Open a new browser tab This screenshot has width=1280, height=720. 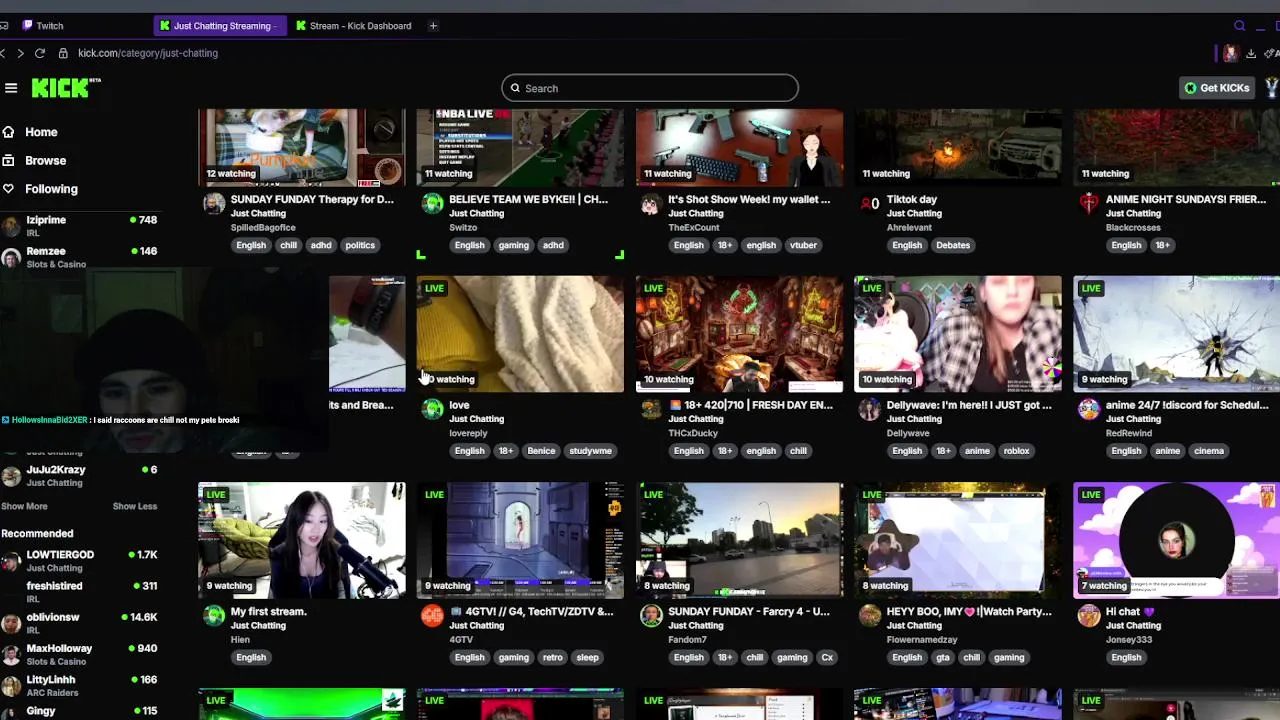click(433, 26)
